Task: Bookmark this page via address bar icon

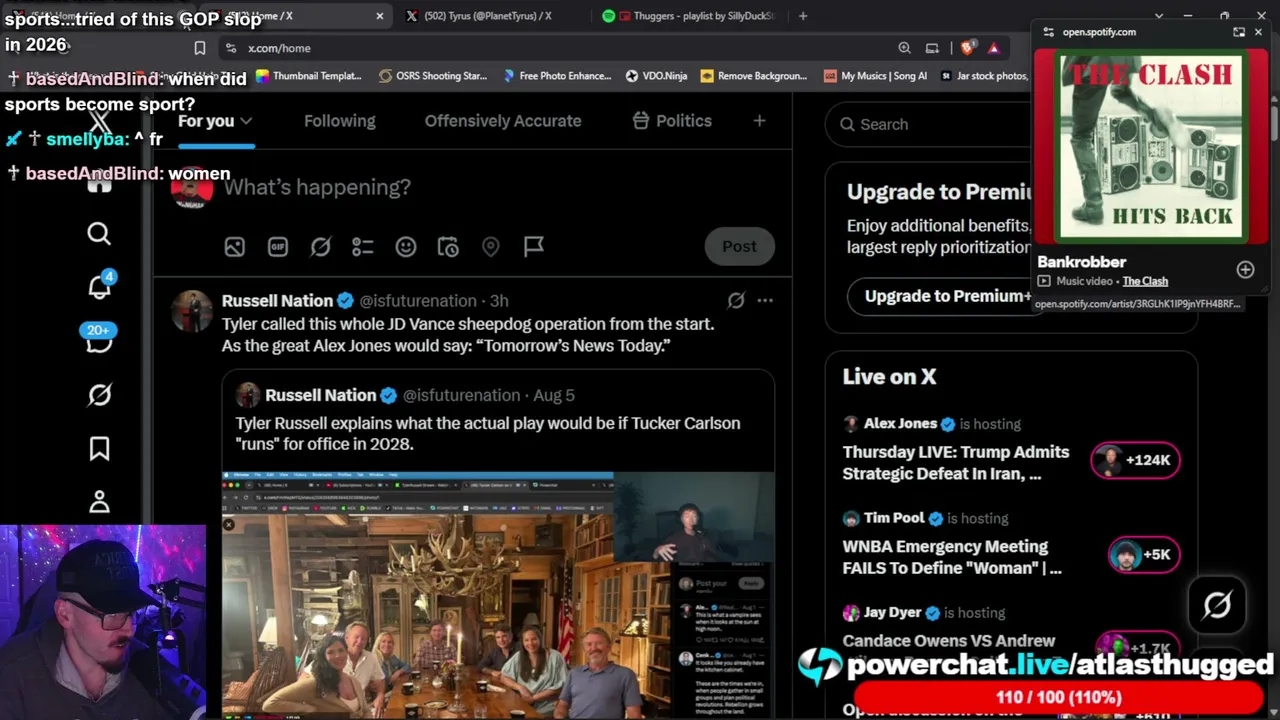Action: click(200, 48)
